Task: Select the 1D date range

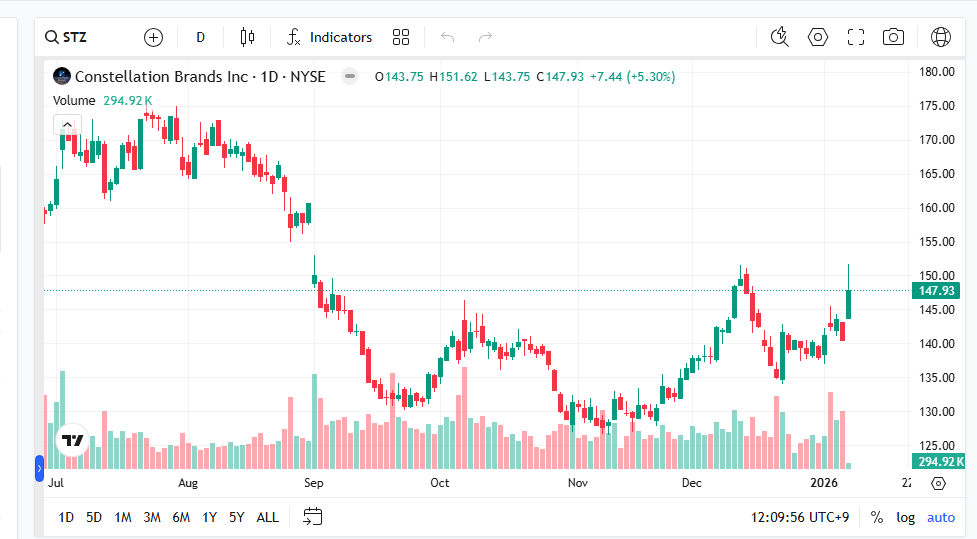Action: [x=66, y=517]
